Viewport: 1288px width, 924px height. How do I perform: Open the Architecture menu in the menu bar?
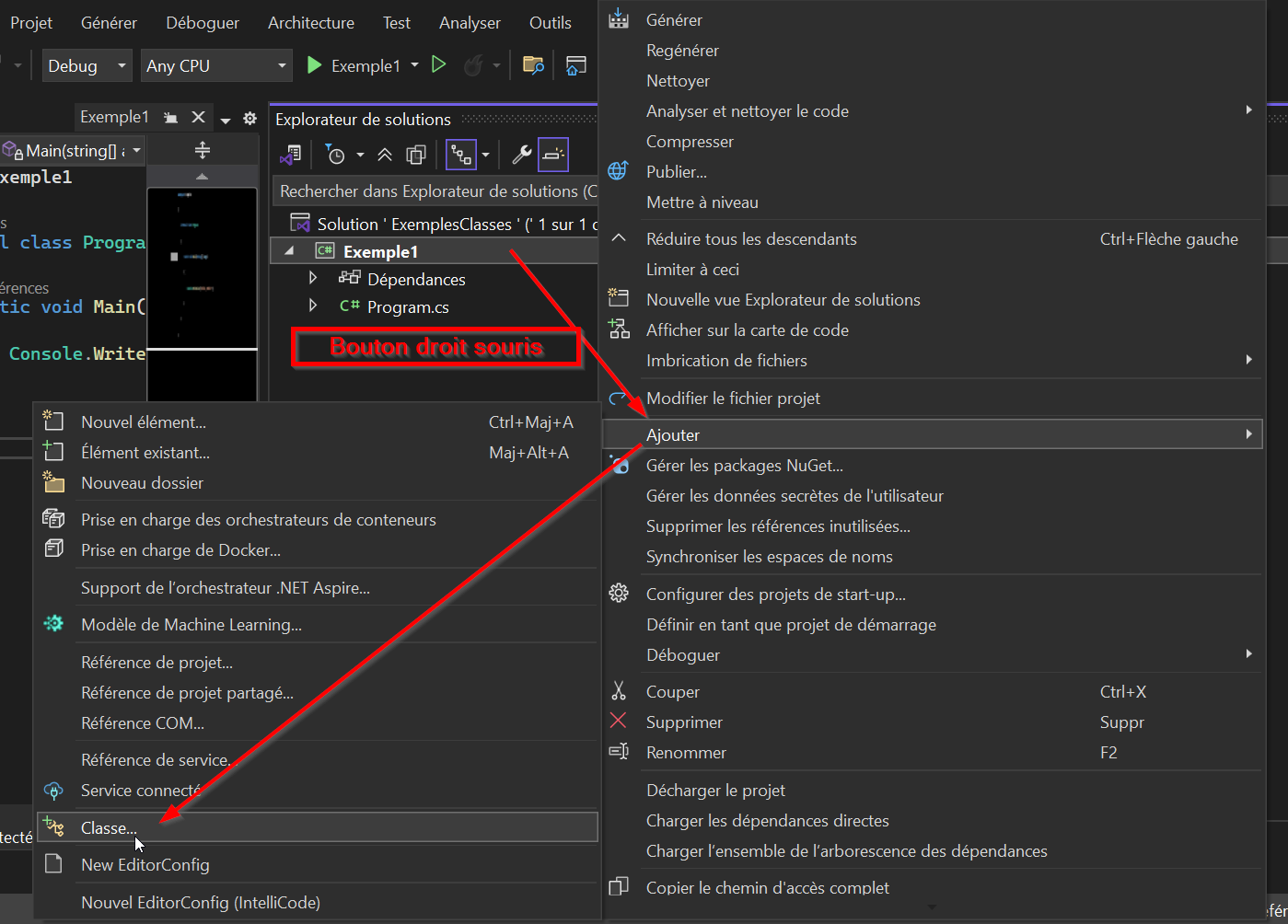(310, 23)
